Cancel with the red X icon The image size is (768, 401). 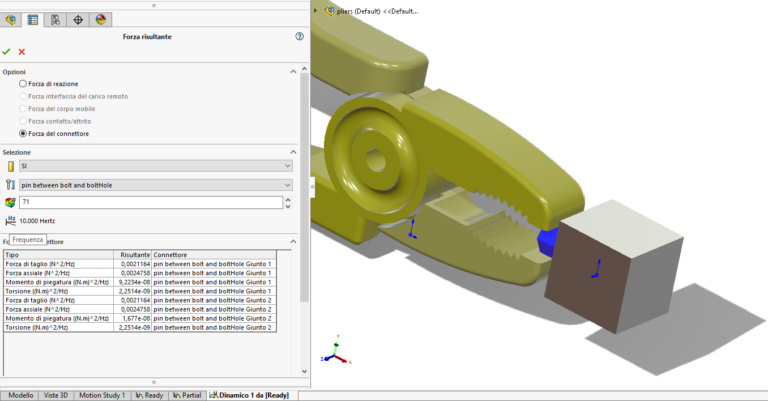pos(22,51)
